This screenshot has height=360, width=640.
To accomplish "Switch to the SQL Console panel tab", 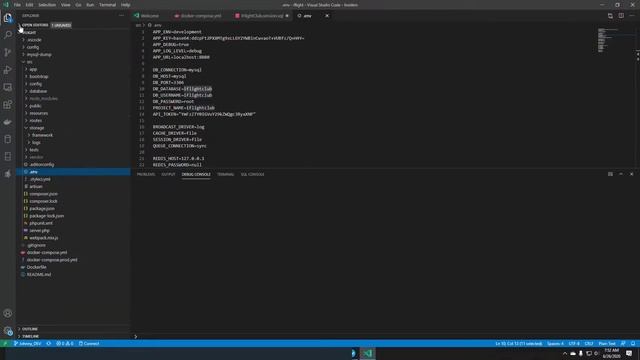I will coord(252,174).
